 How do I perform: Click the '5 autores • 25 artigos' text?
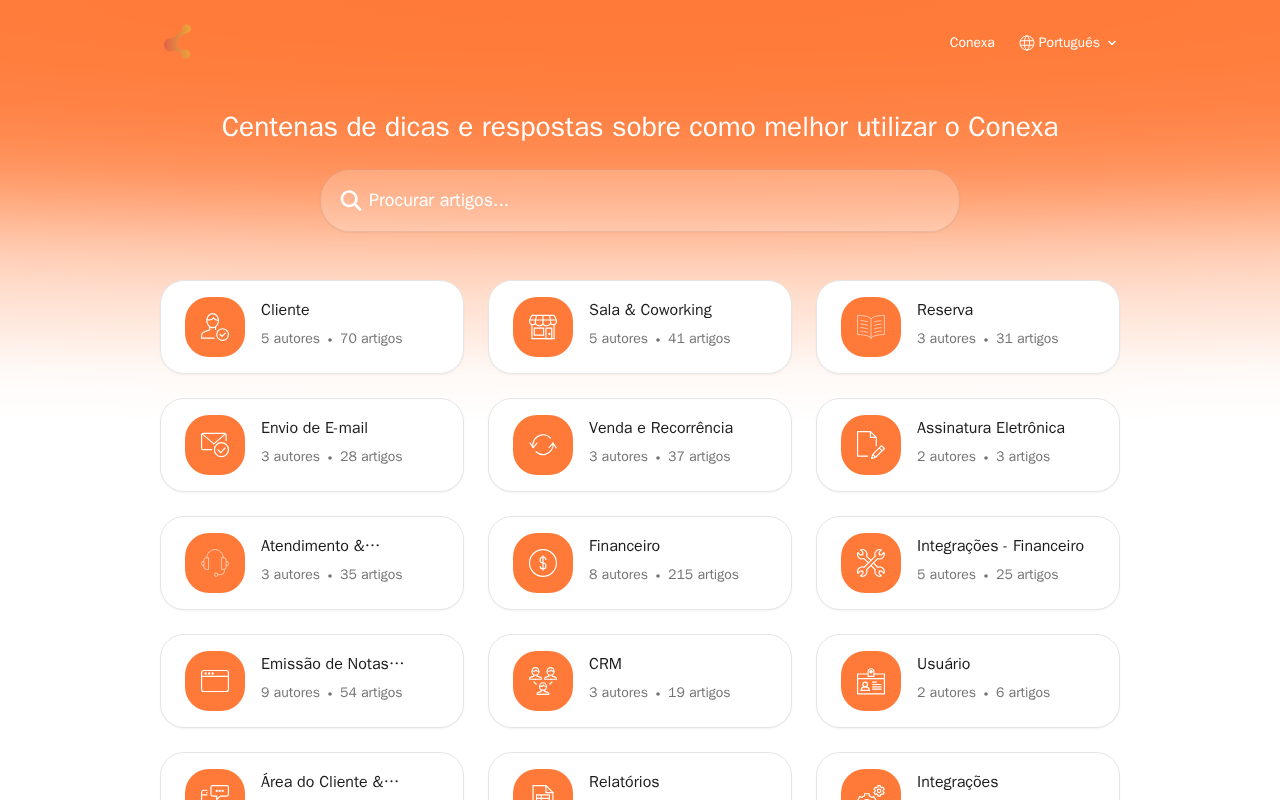tap(987, 575)
